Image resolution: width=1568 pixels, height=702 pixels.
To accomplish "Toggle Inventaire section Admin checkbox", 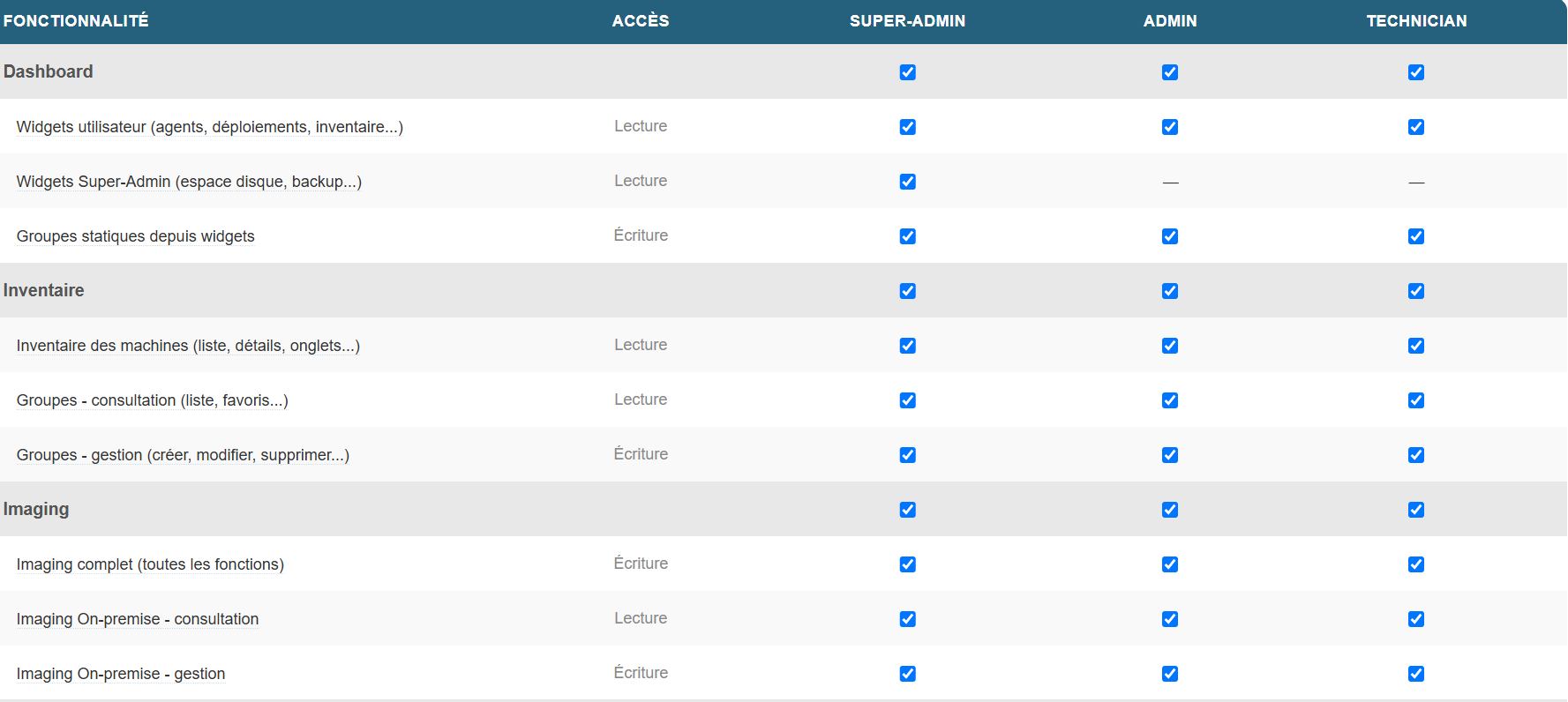I will [1170, 291].
